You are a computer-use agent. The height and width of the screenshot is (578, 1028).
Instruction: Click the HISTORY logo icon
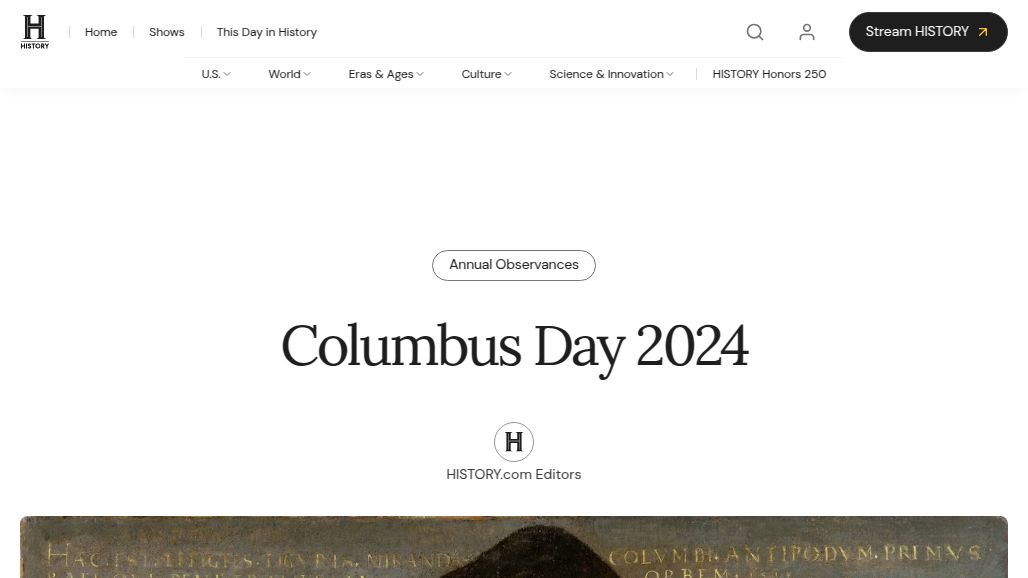(x=35, y=31)
